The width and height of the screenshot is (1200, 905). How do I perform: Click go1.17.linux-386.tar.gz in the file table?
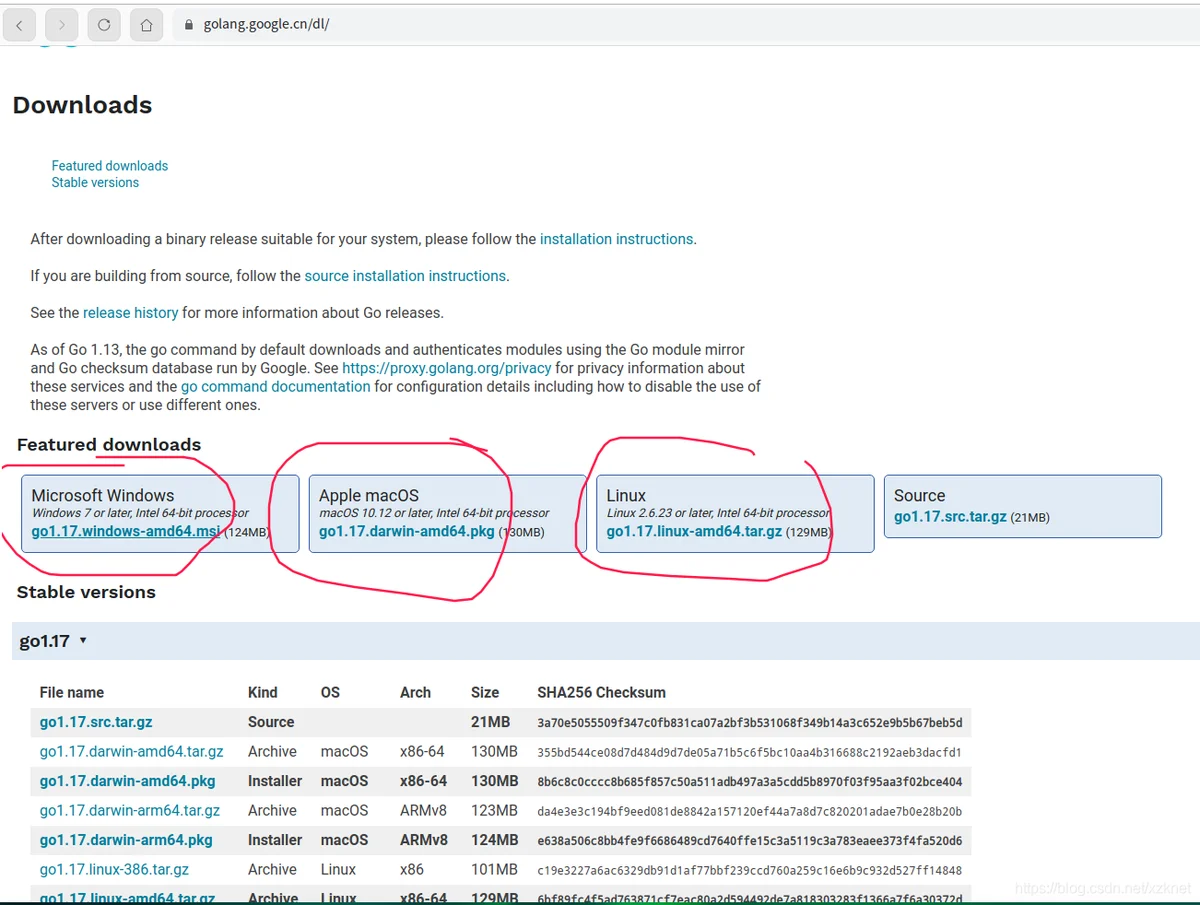click(x=114, y=870)
